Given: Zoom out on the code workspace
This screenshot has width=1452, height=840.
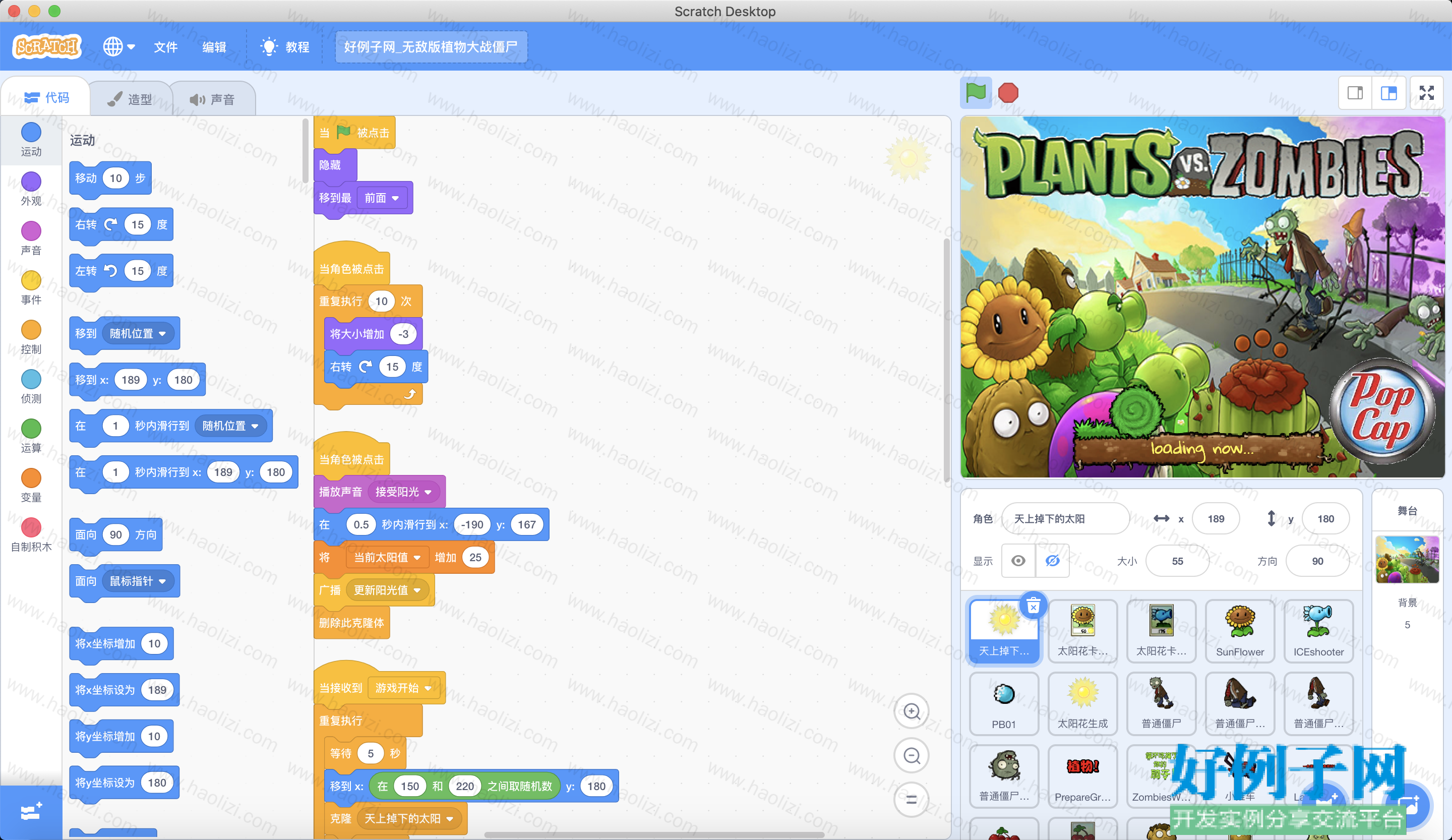Looking at the screenshot, I should pyautogui.click(x=912, y=755).
